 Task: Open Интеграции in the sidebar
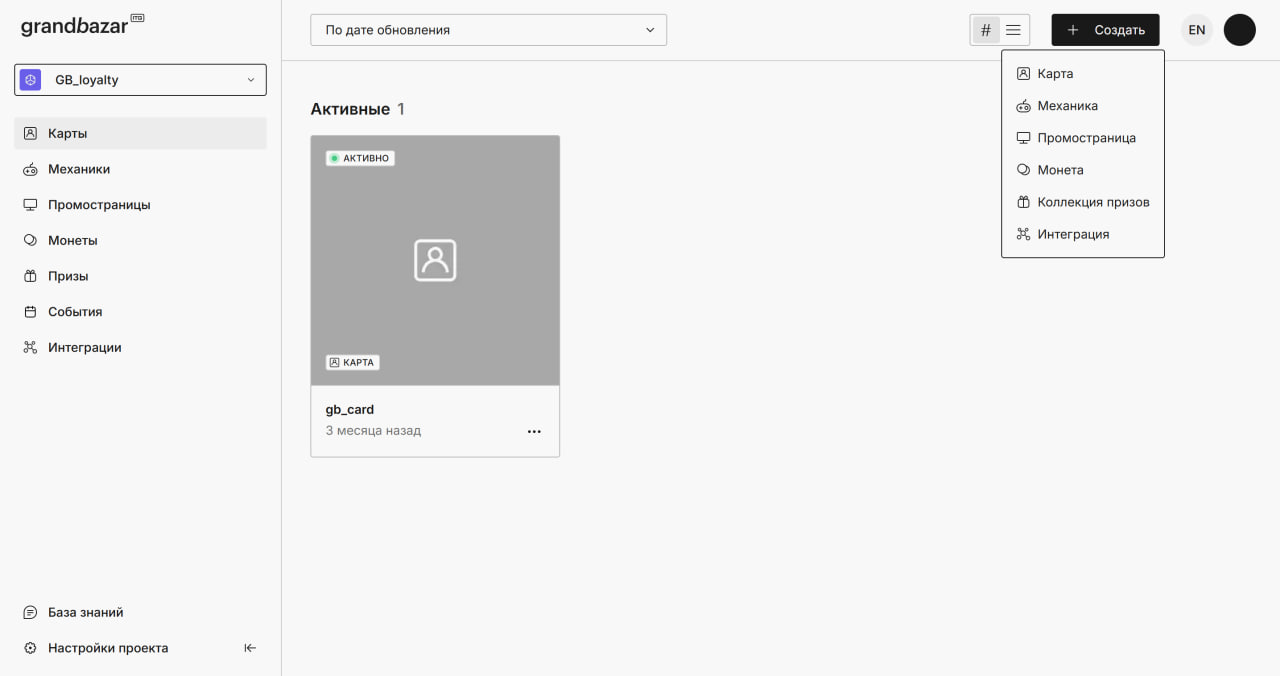[x=140, y=348]
